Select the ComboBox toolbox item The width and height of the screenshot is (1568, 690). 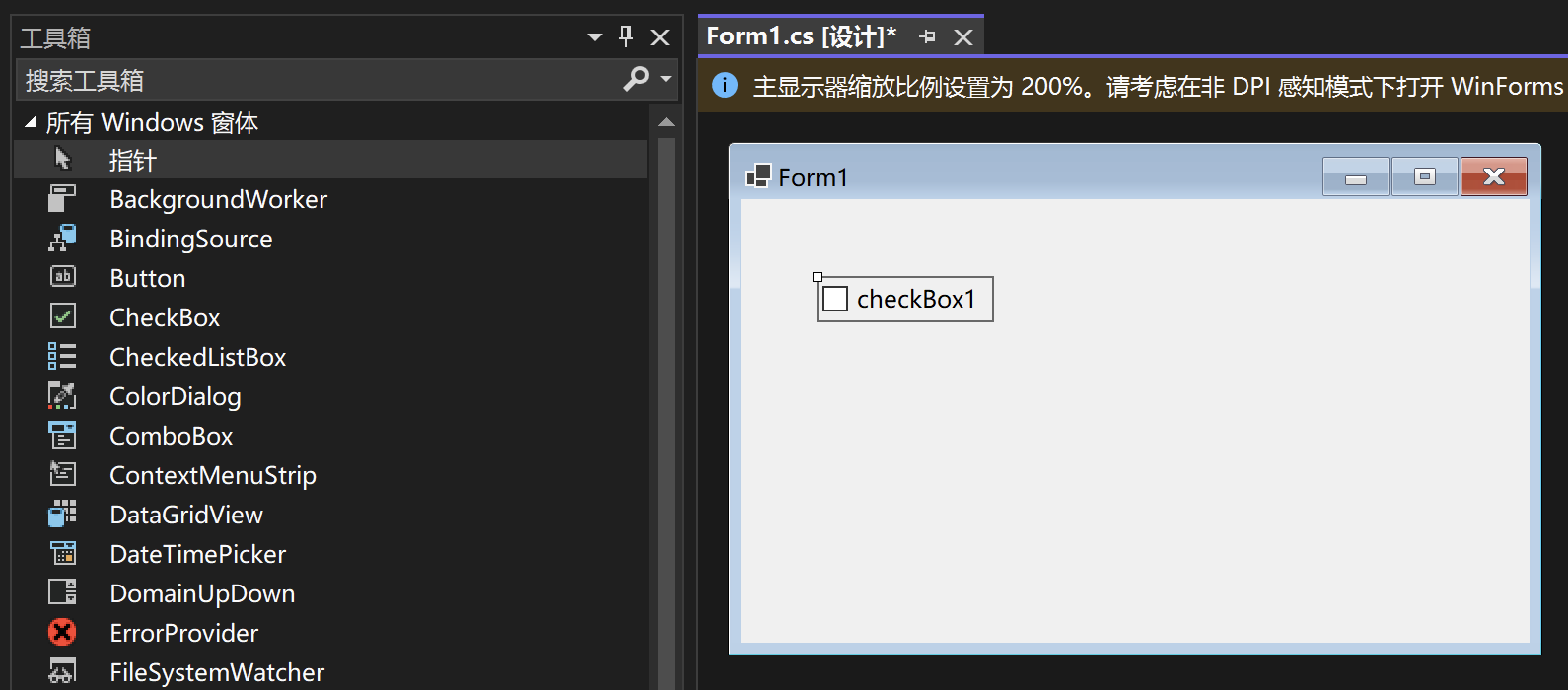[x=171, y=436]
